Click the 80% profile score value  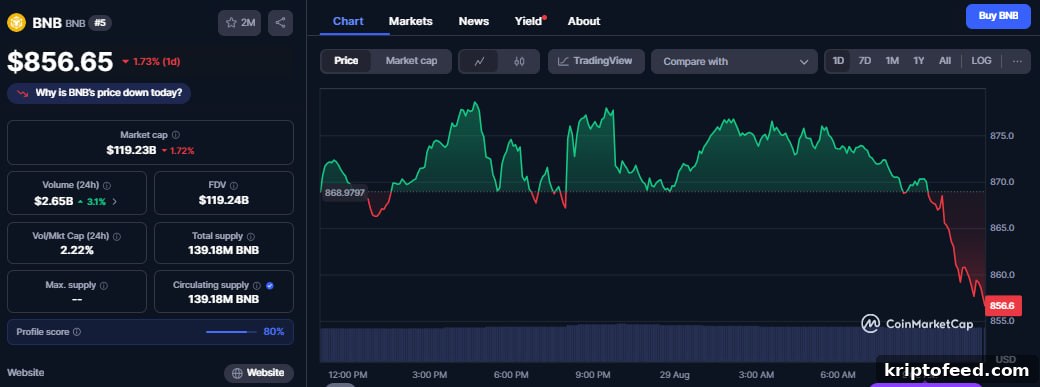click(274, 332)
